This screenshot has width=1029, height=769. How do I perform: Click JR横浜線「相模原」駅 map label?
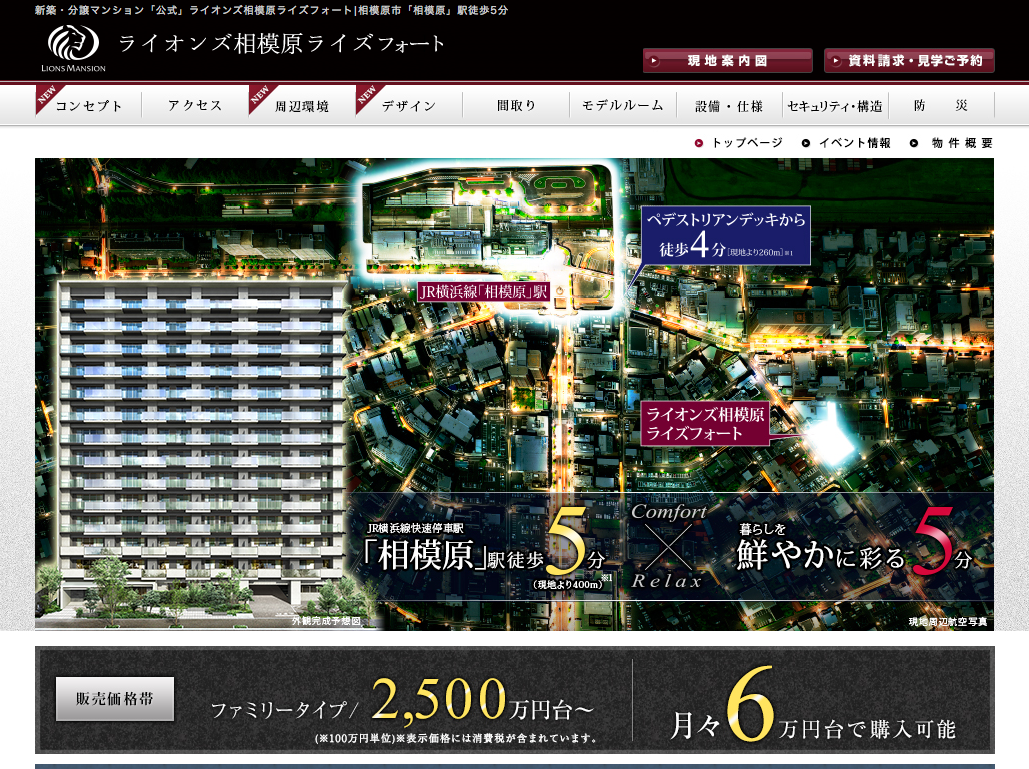[x=483, y=293]
